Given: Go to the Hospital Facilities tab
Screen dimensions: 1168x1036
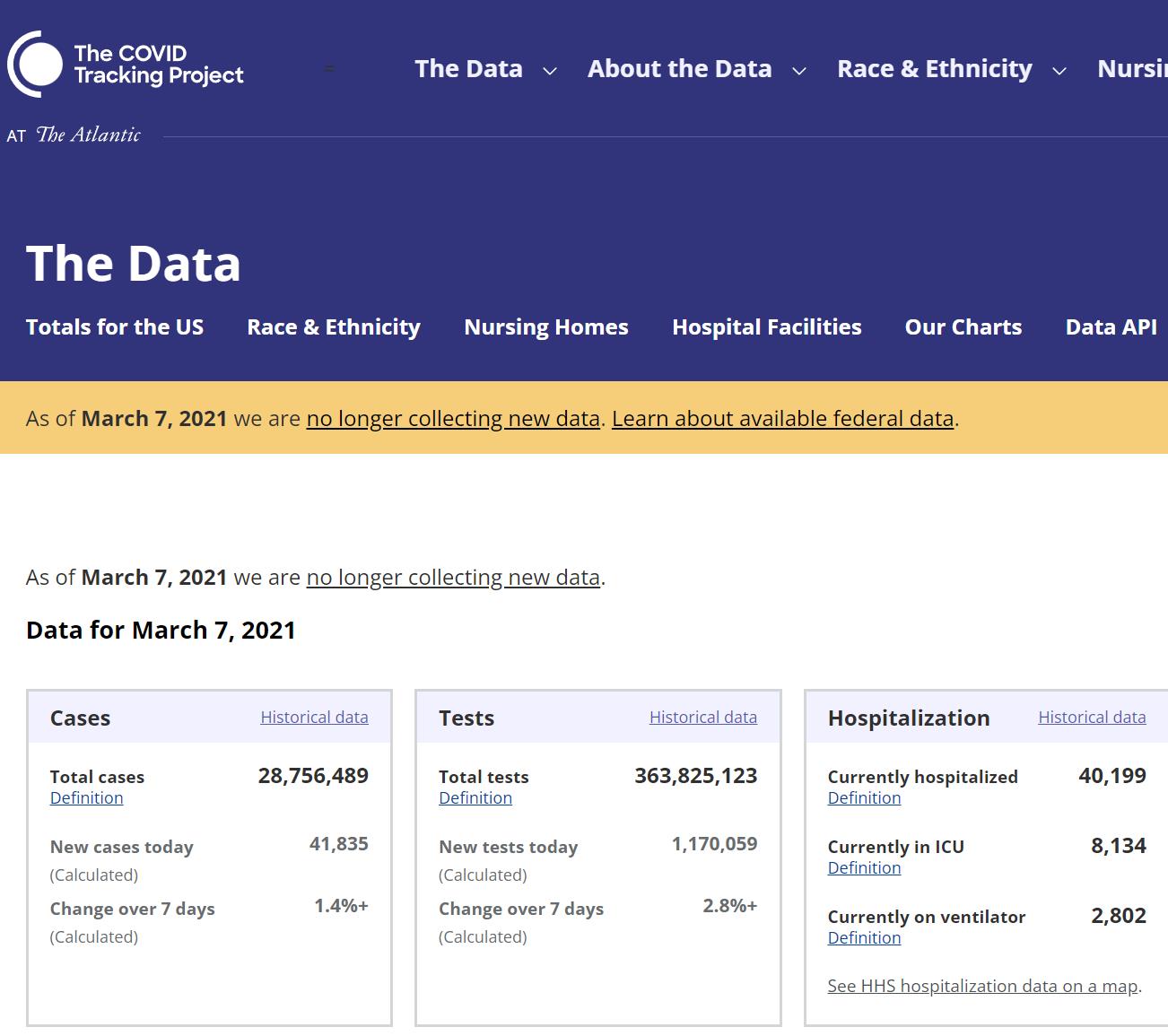Looking at the screenshot, I should pyautogui.click(x=766, y=327).
